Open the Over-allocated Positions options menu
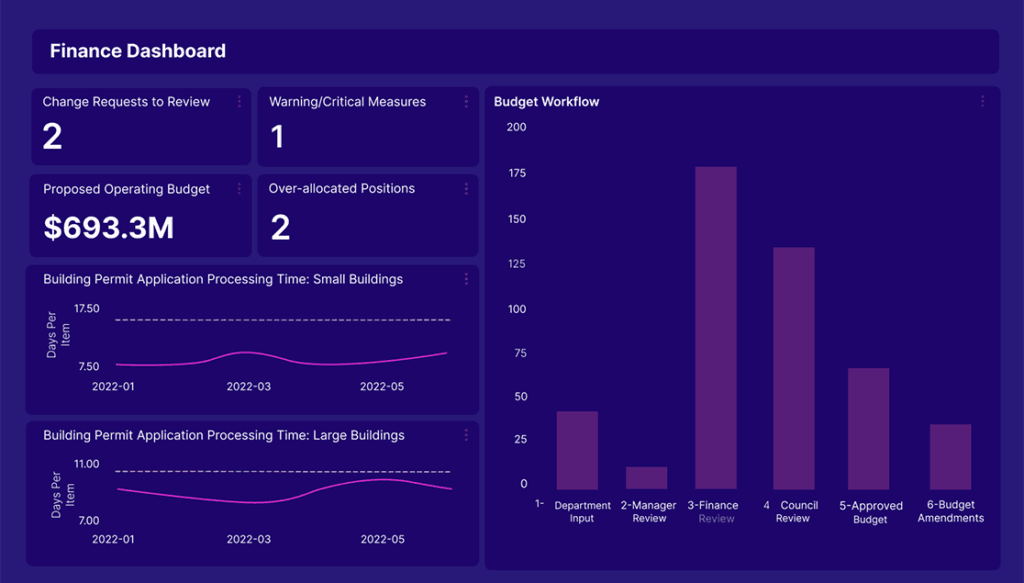This screenshot has height=583, width=1024. pyautogui.click(x=465, y=188)
